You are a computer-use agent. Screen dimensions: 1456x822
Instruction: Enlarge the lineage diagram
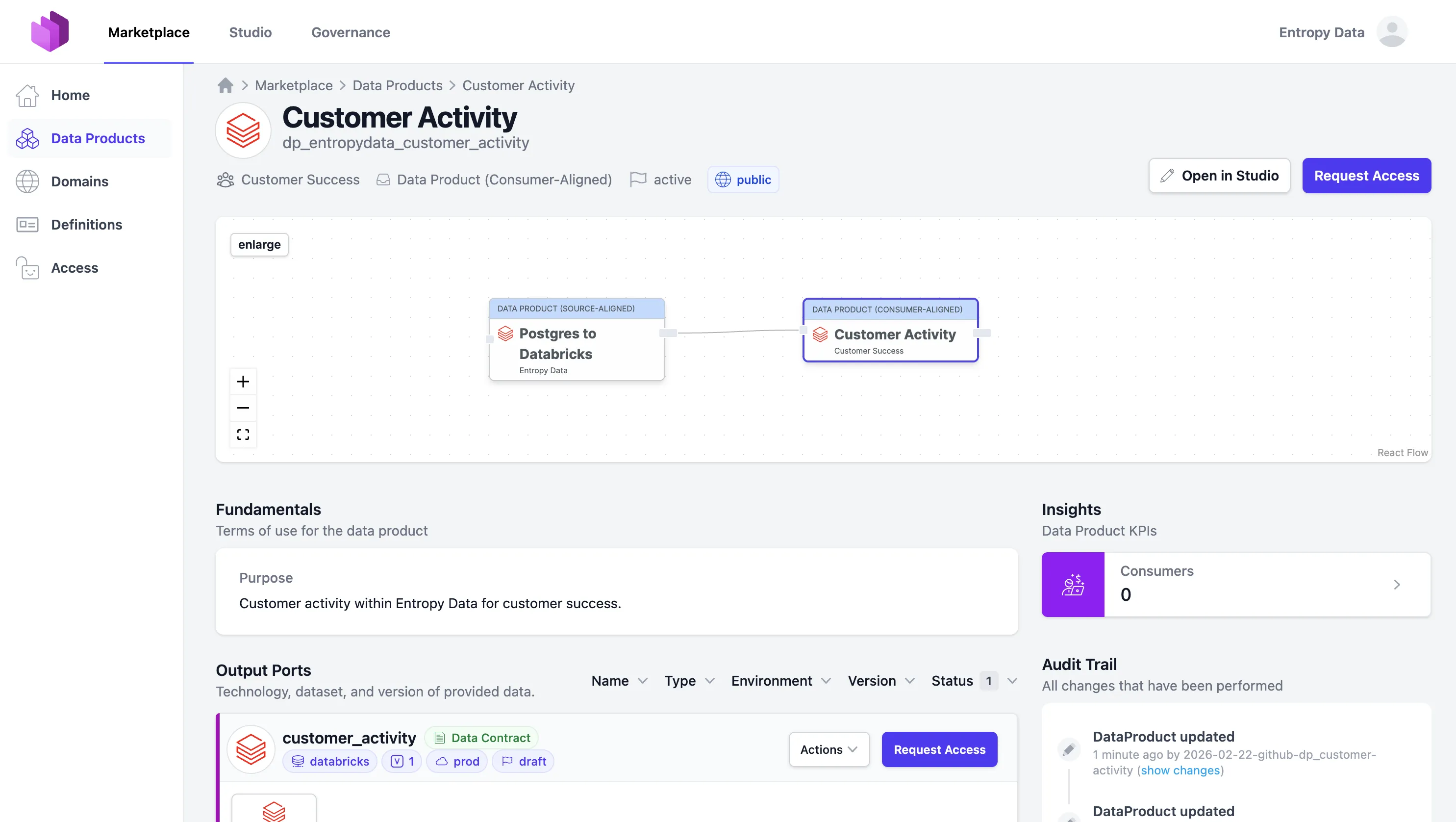click(x=259, y=244)
